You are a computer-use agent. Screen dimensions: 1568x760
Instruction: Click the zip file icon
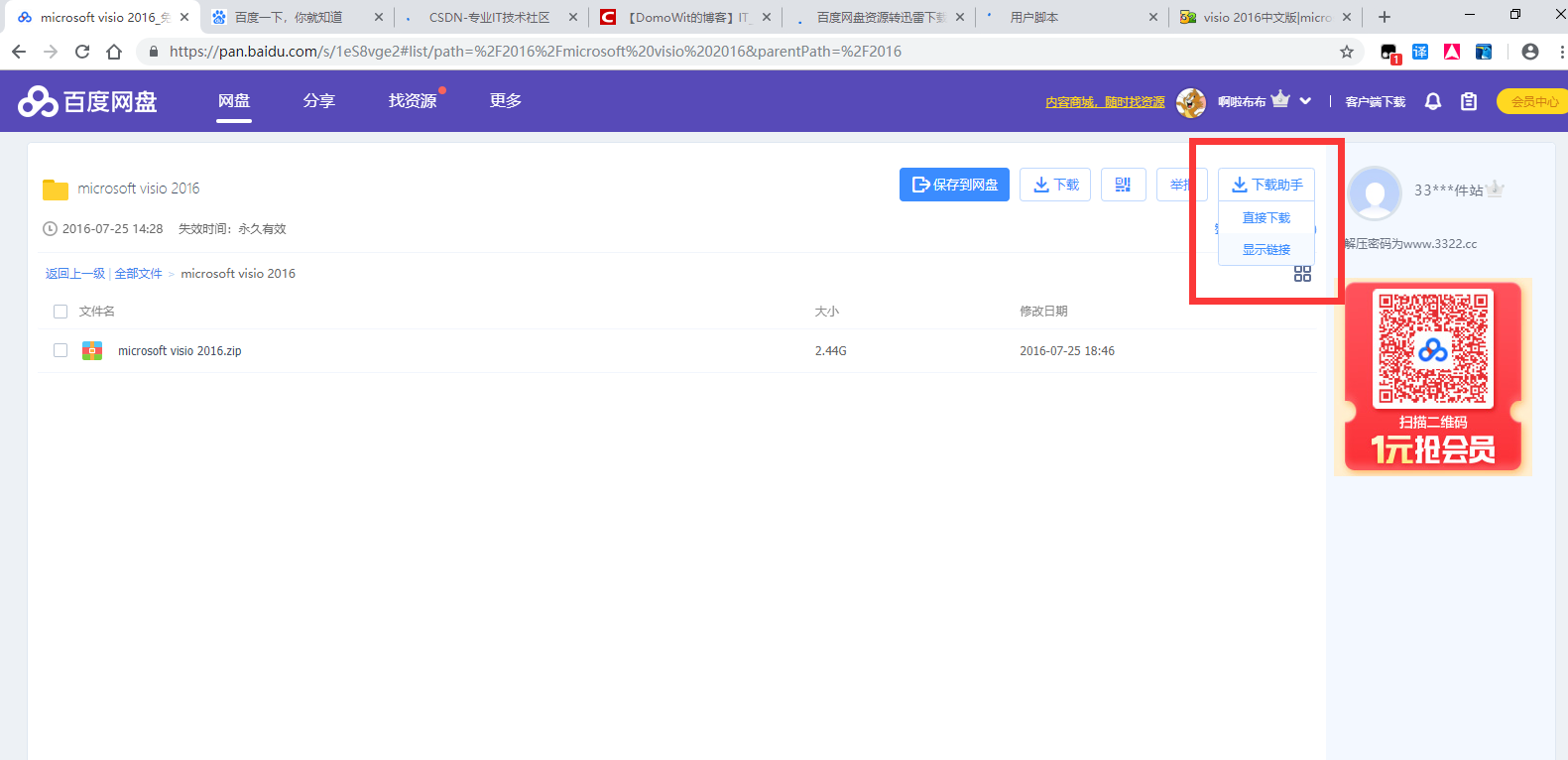click(x=92, y=350)
